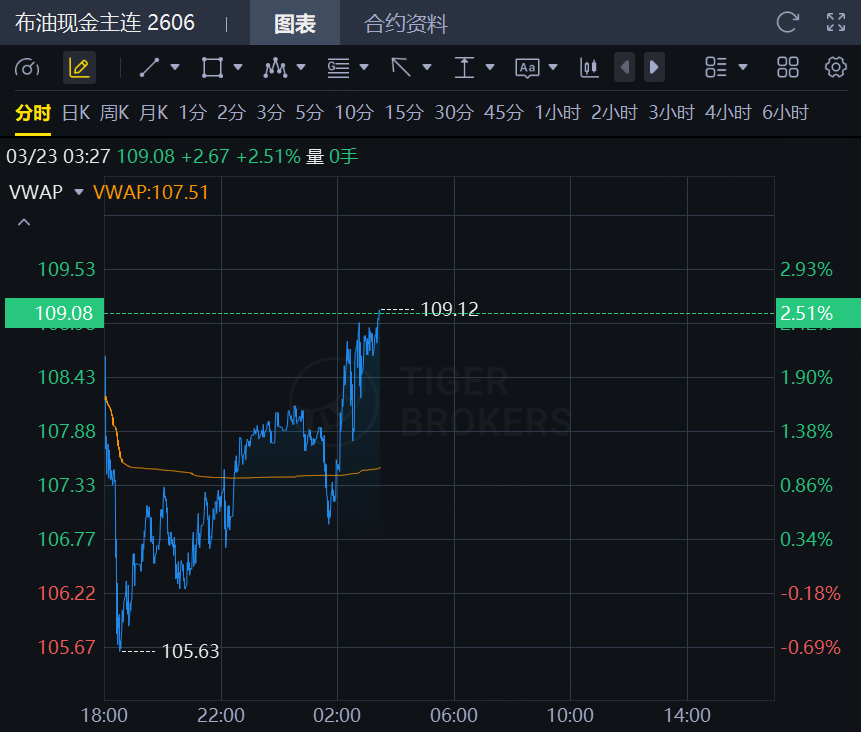
Task: Expand the list layout dropdown
Action: (742, 68)
